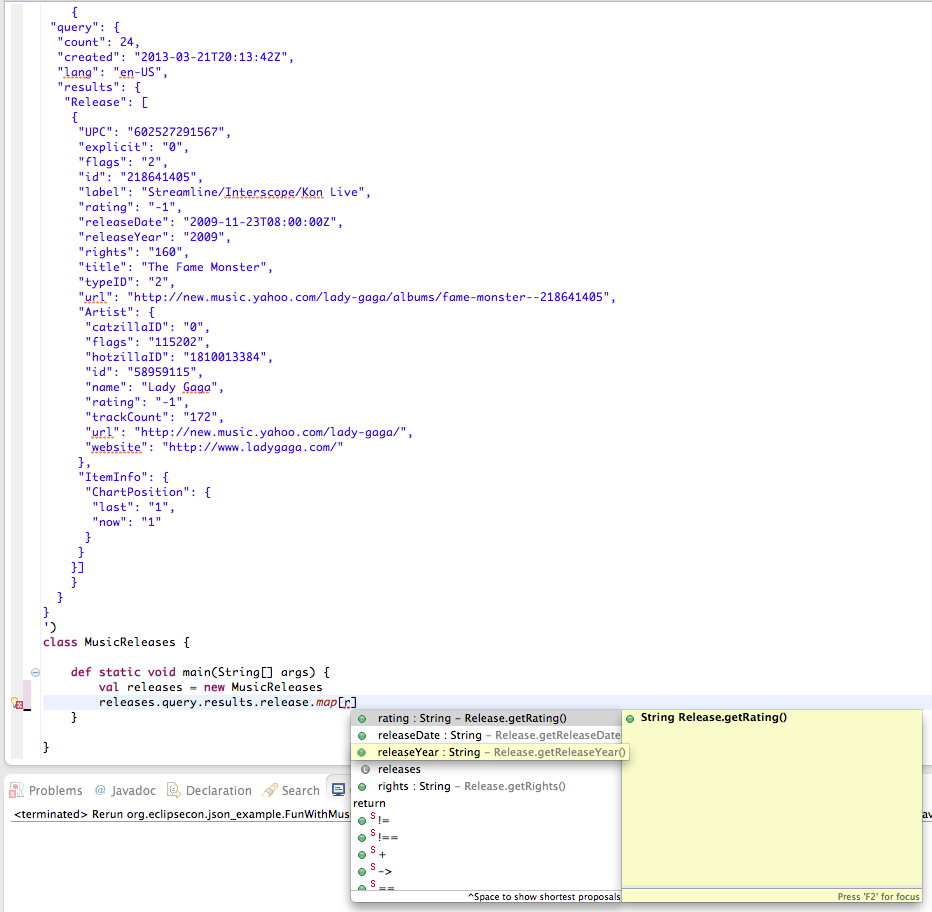The height and width of the screenshot is (912, 932).
Task: Select the return keyword proposal
Action: click(x=368, y=803)
